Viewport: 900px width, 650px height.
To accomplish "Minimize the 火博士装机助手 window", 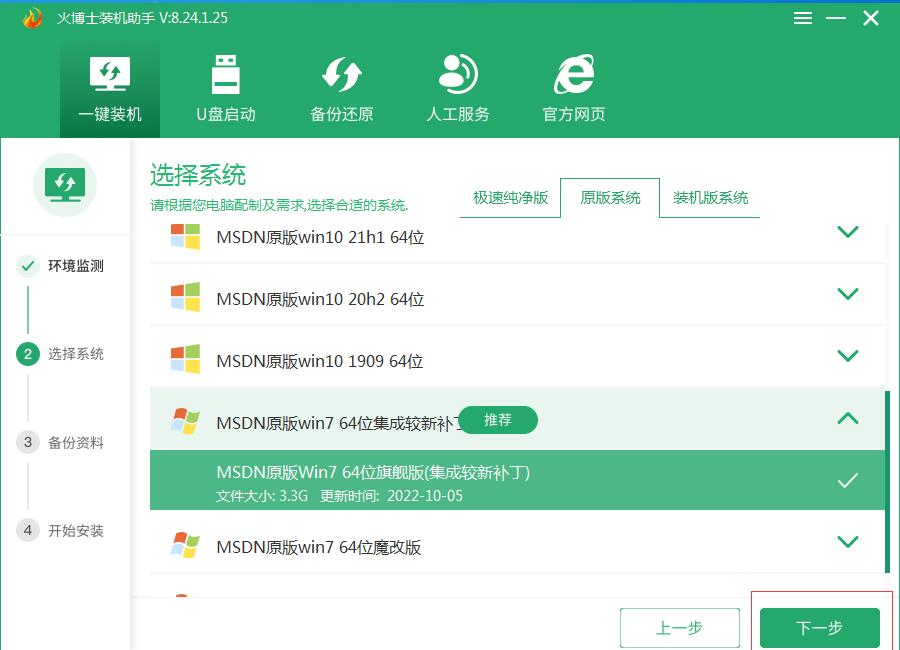I will (836, 18).
